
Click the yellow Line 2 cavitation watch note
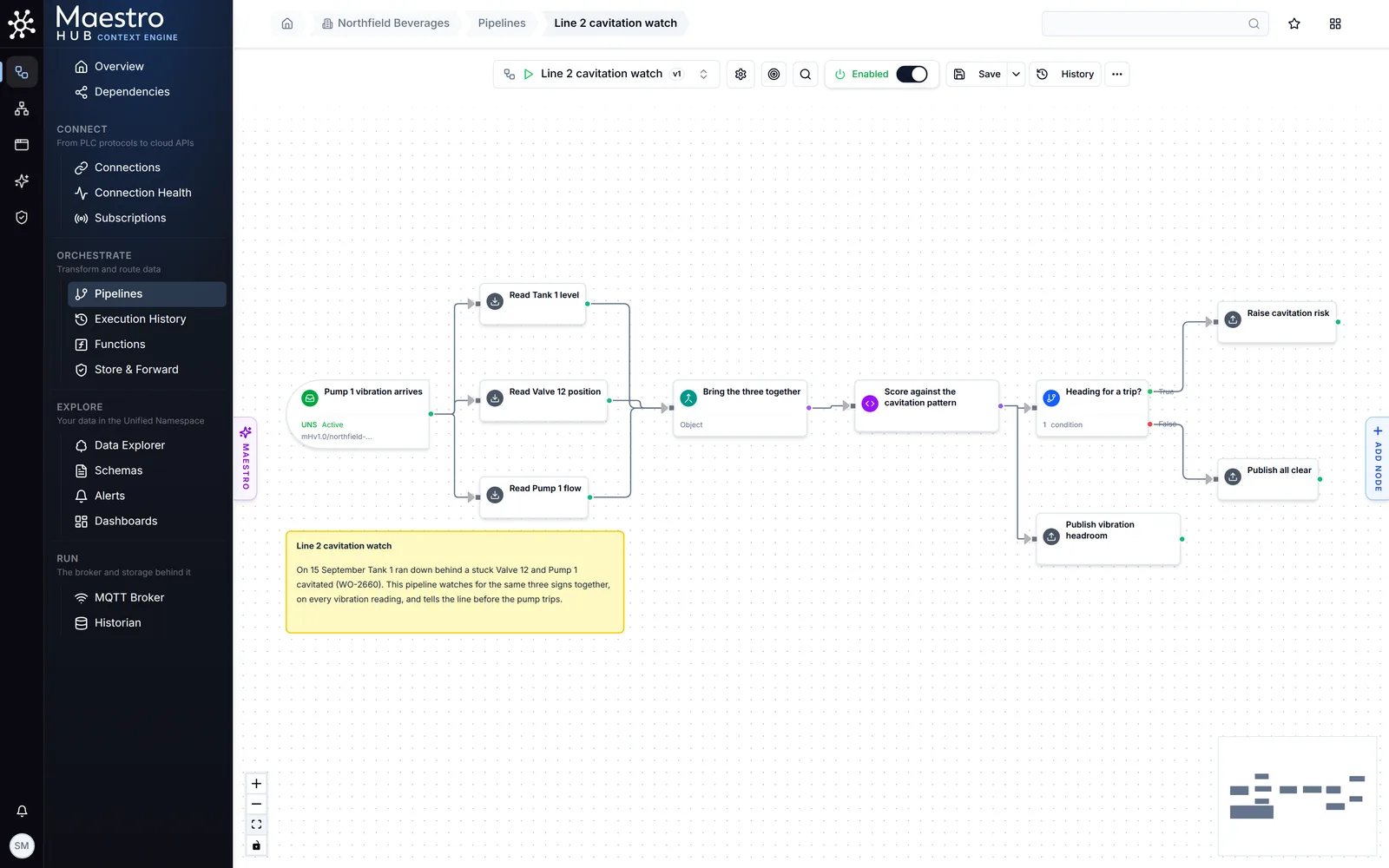[455, 582]
